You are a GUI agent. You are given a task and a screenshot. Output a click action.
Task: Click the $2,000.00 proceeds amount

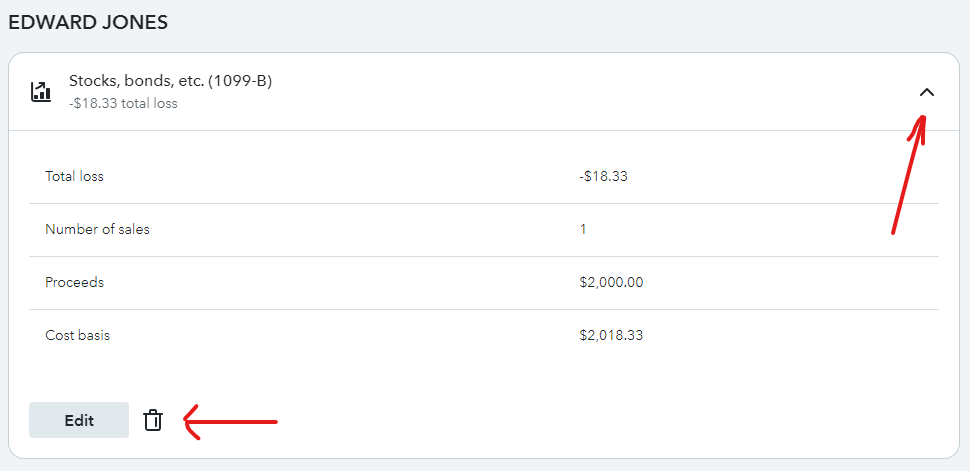pyautogui.click(x=611, y=282)
